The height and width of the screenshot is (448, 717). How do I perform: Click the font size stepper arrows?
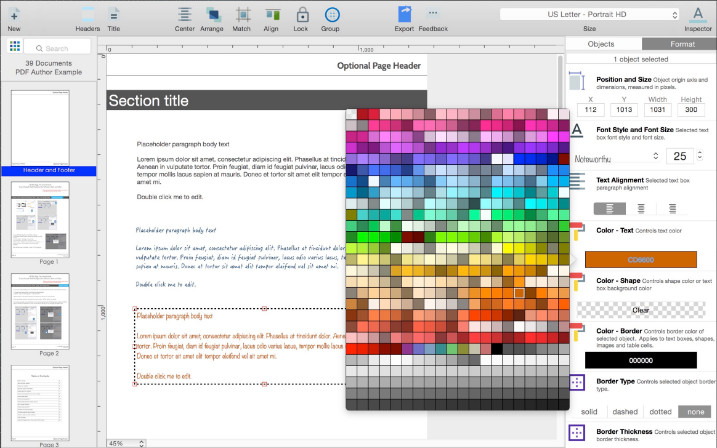pos(700,155)
